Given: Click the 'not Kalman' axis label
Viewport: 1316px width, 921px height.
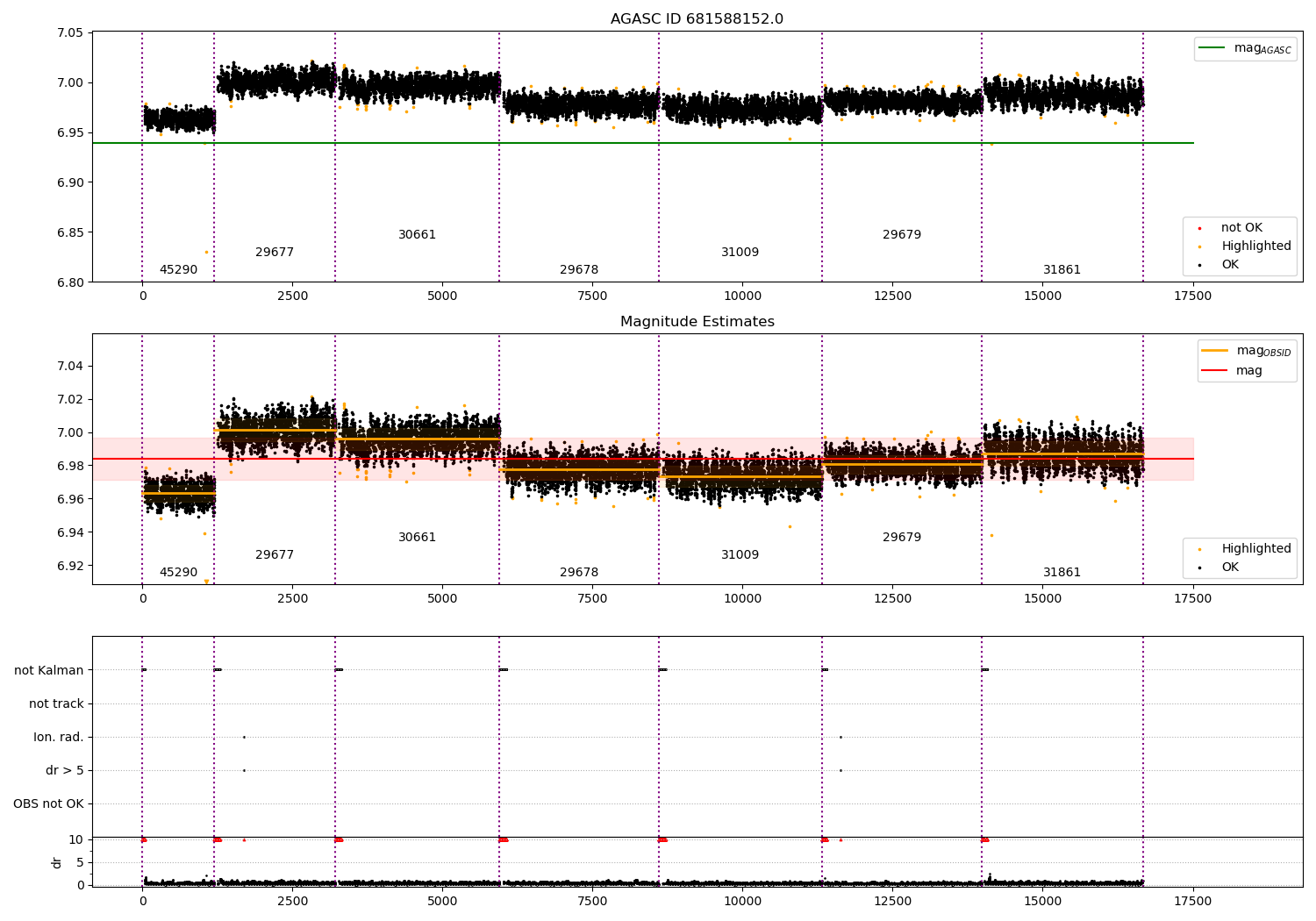Looking at the screenshot, I should tap(49, 670).
